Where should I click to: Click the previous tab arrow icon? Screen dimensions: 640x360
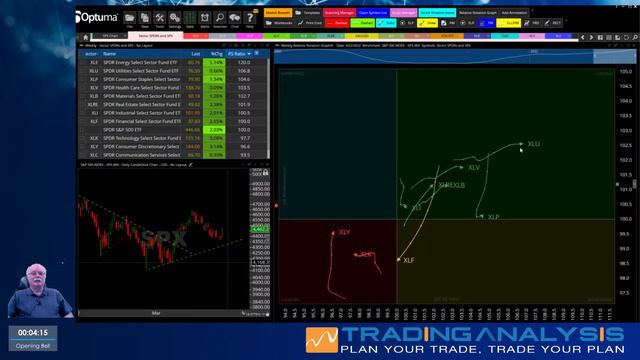click(x=582, y=37)
